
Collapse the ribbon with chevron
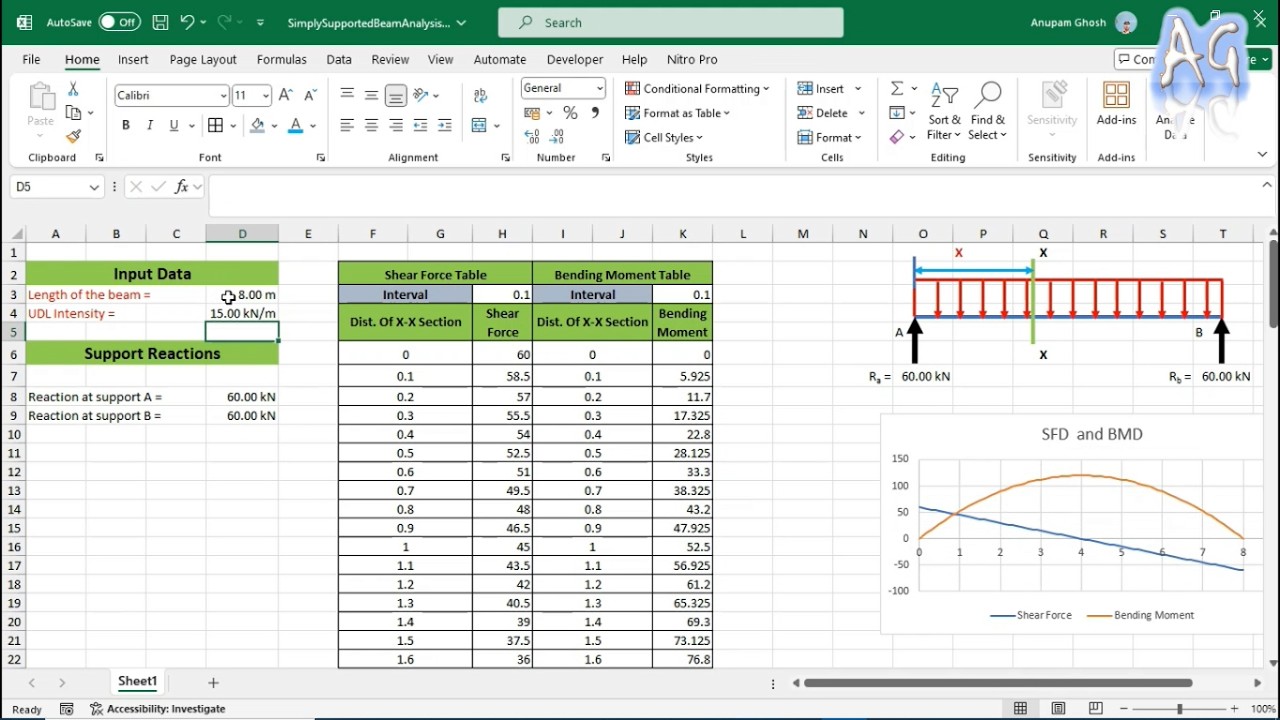pos(1262,155)
